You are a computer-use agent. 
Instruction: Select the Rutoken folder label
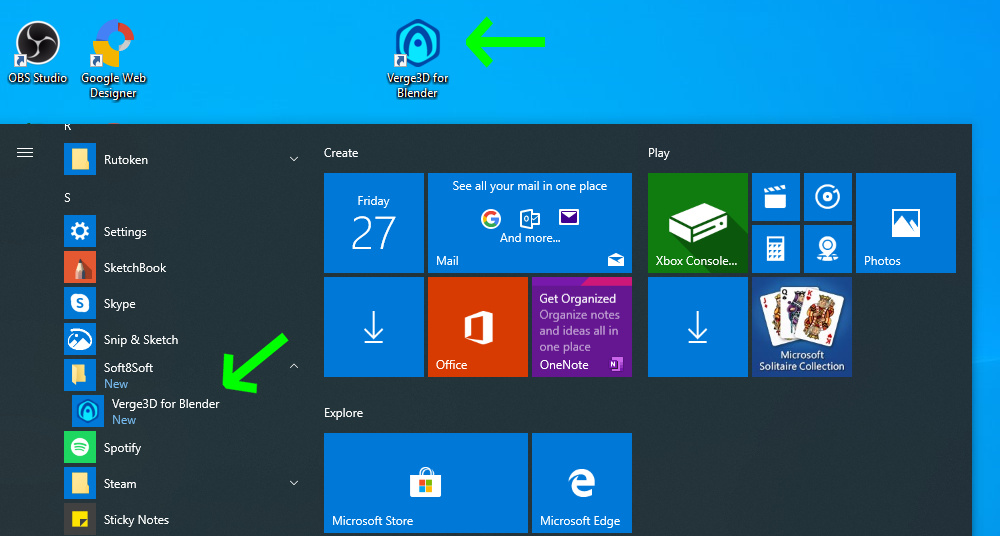click(126, 160)
